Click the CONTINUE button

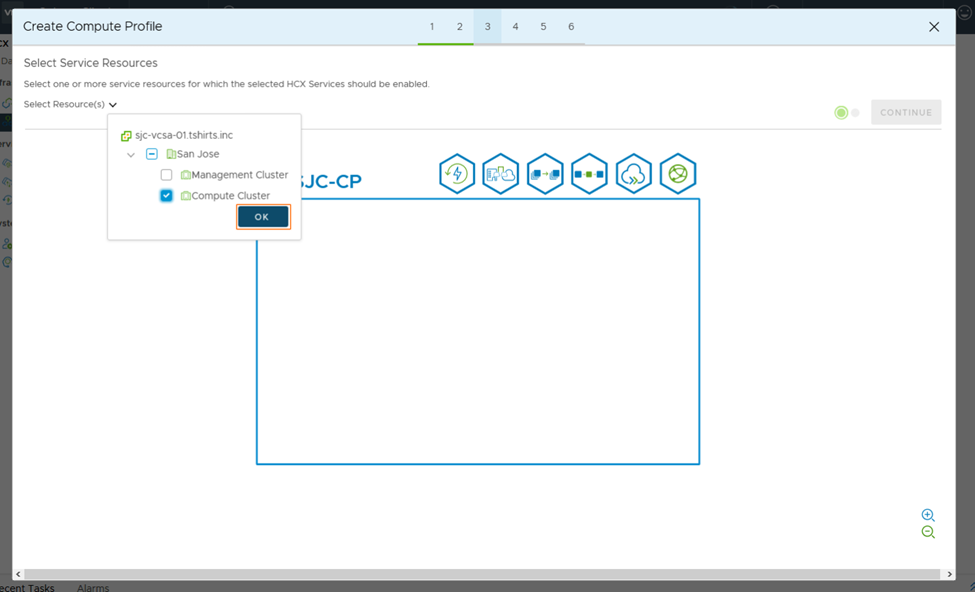906,112
